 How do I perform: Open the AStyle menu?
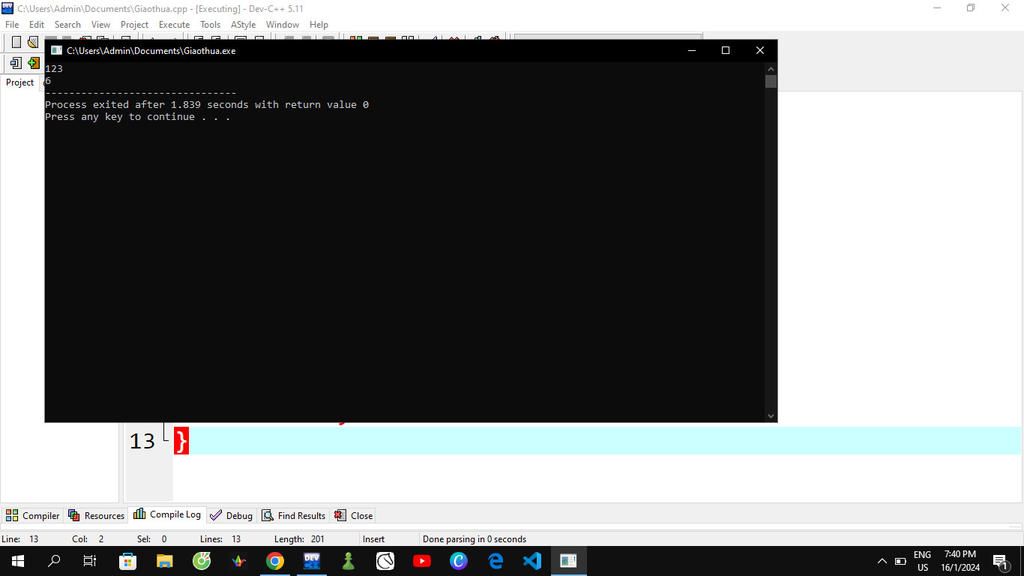pos(243,25)
